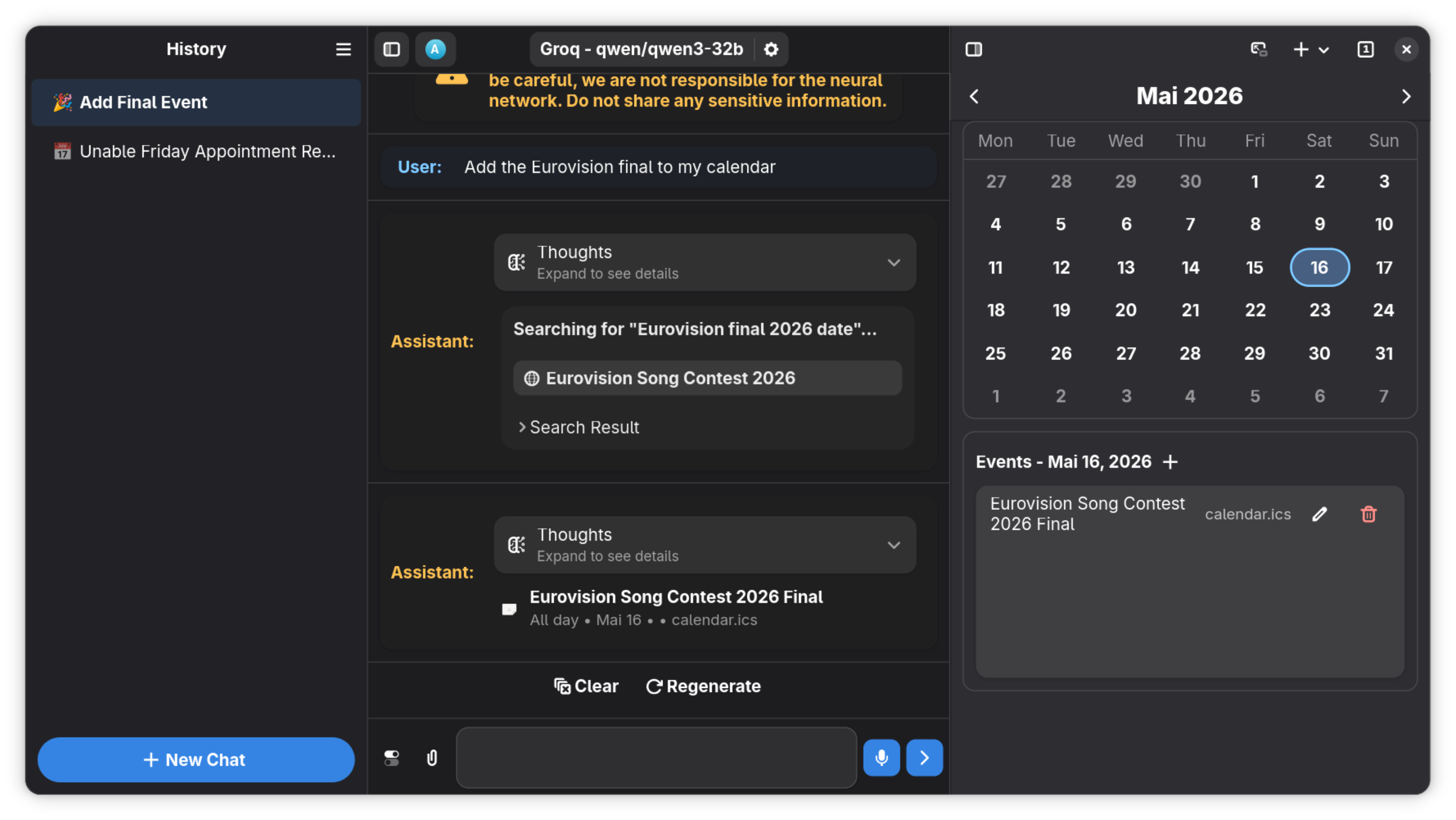Expand the first Thoughts details
This screenshot has width=1456, height=820.
pos(894,263)
